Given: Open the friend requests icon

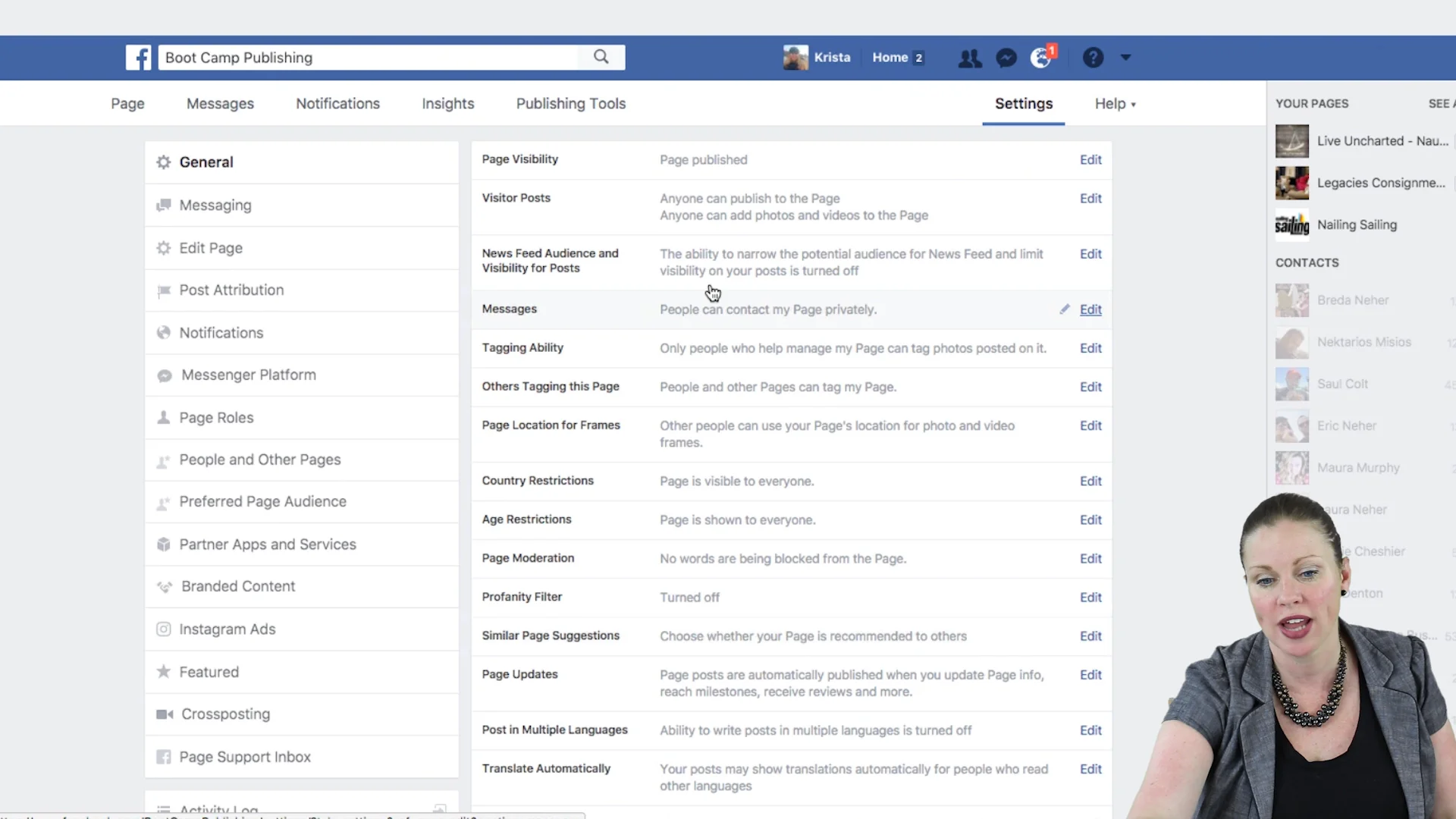Looking at the screenshot, I should (x=970, y=57).
